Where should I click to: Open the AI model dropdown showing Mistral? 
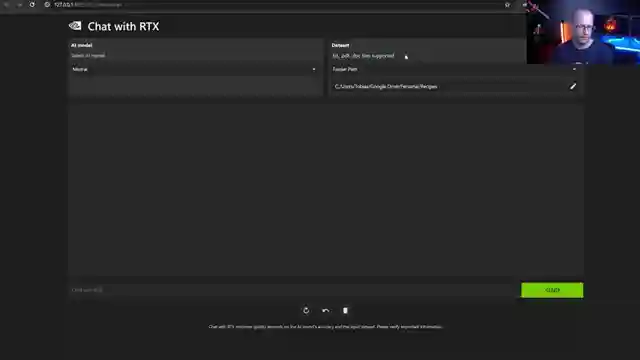click(195, 69)
